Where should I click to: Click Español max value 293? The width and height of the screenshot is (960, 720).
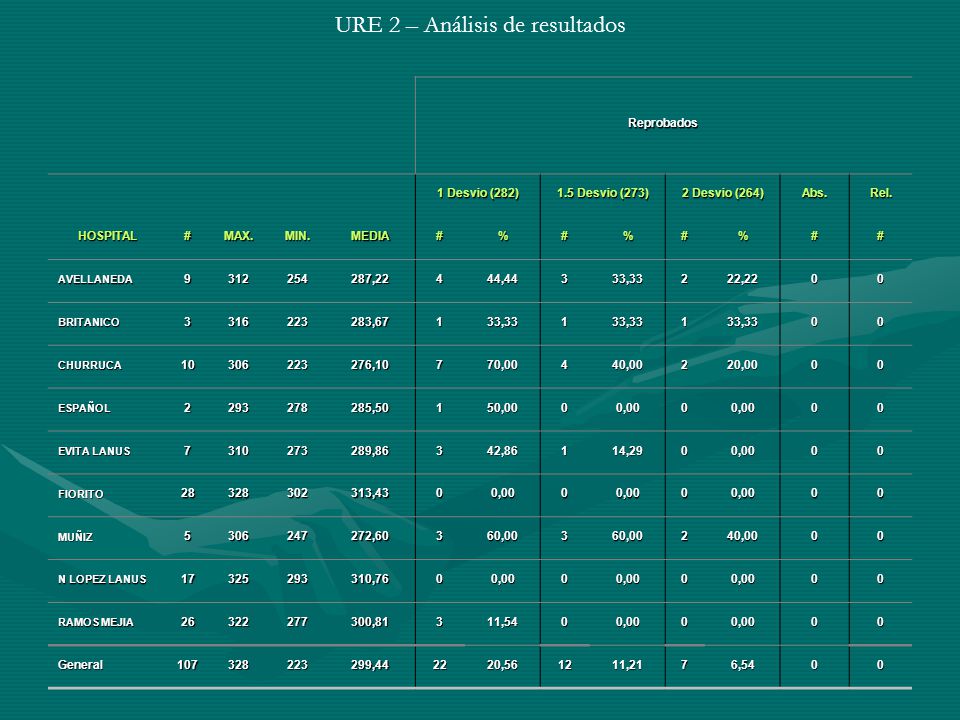click(x=238, y=408)
